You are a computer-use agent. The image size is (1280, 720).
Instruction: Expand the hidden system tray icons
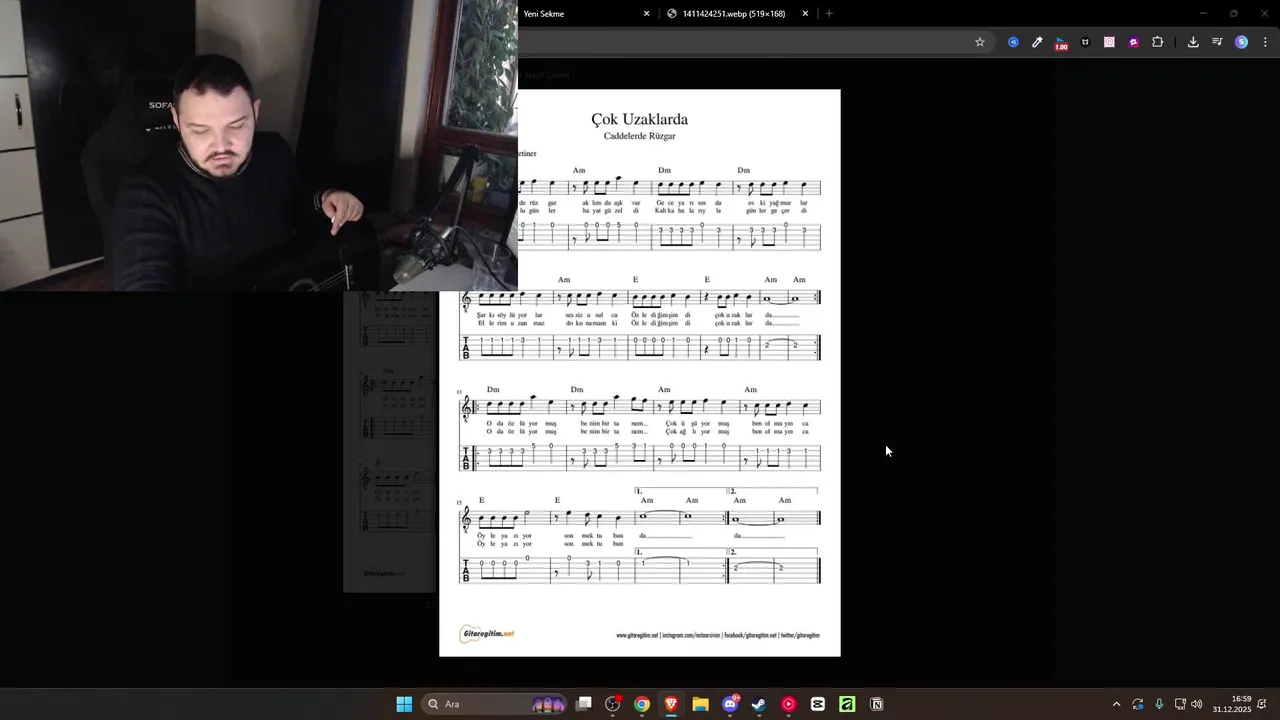pyautogui.click(x=1116, y=704)
